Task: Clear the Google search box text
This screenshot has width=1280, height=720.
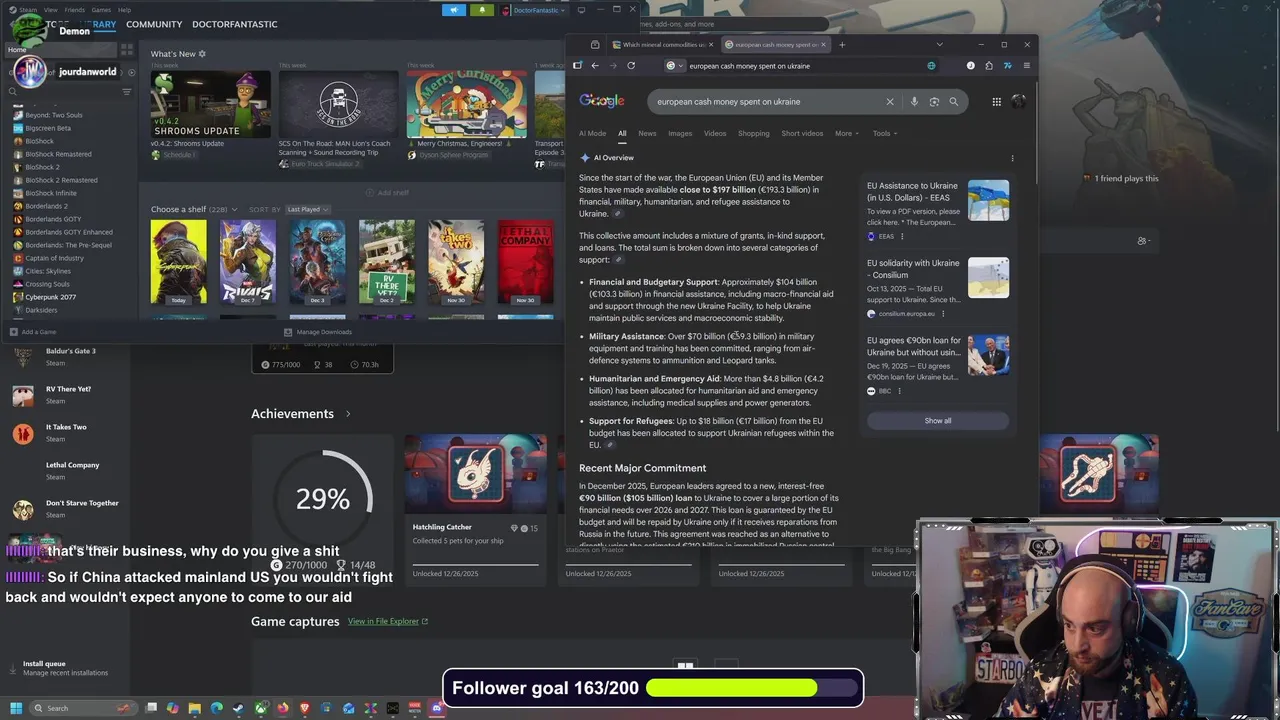Action: point(889,101)
